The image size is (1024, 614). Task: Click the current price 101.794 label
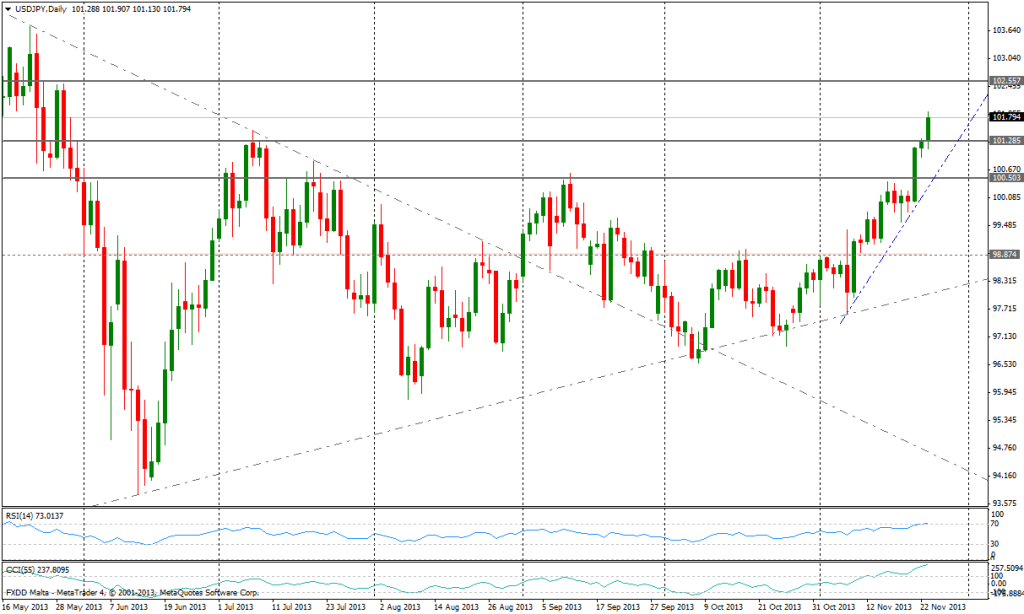point(1004,117)
